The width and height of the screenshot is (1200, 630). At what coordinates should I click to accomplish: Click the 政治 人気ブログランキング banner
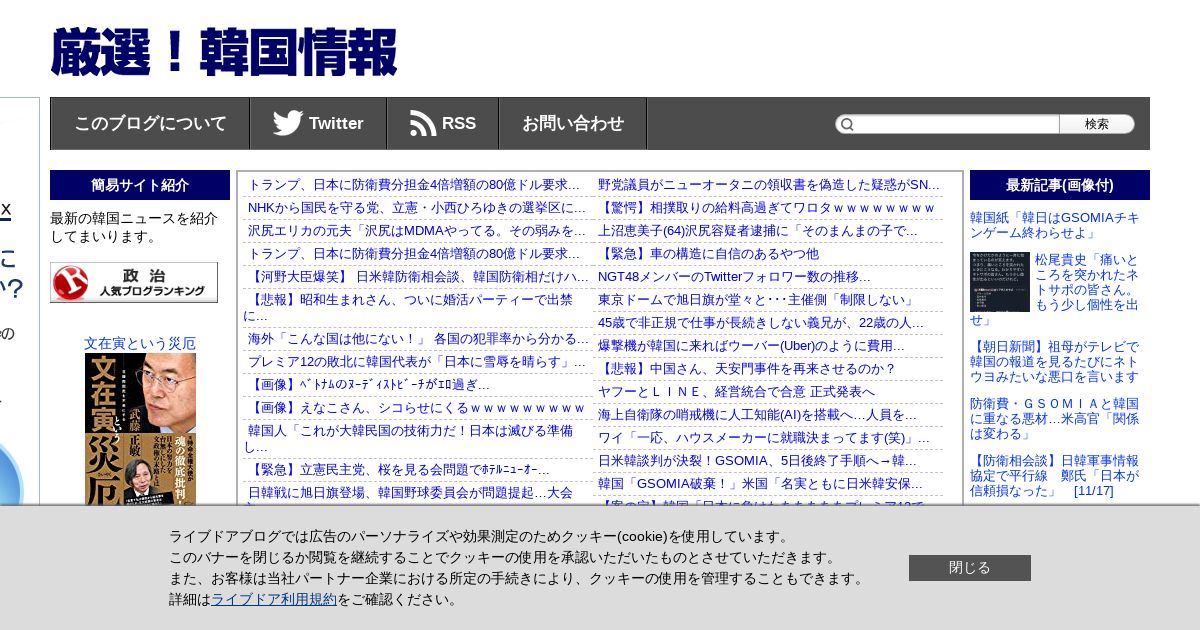coord(134,282)
